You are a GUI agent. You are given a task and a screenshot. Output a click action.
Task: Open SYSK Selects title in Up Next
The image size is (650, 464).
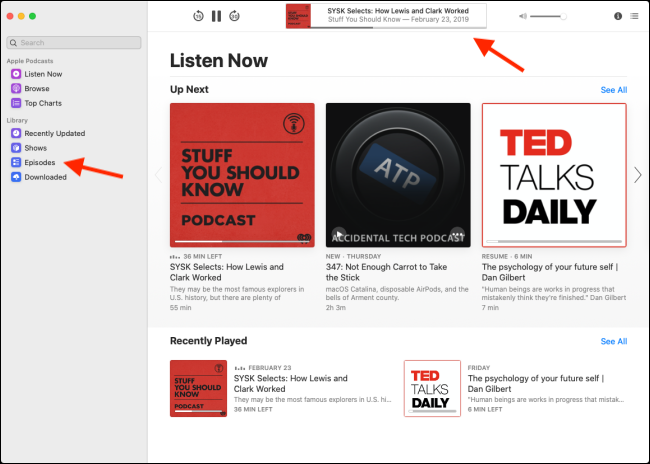click(227, 272)
